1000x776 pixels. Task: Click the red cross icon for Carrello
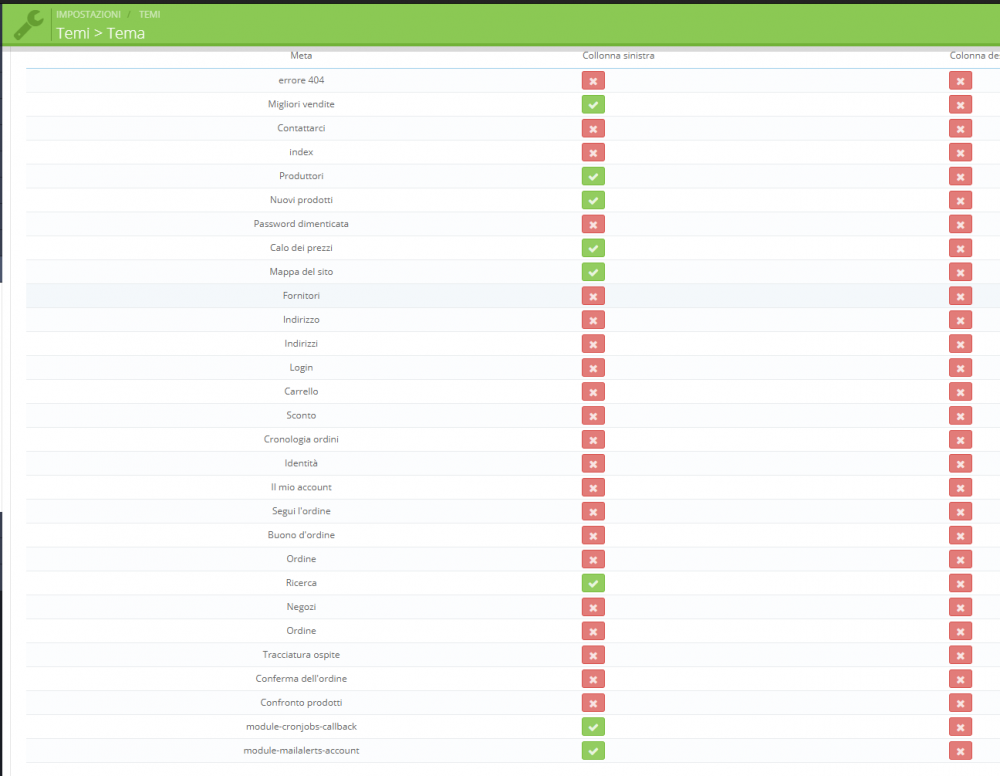(x=593, y=391)
